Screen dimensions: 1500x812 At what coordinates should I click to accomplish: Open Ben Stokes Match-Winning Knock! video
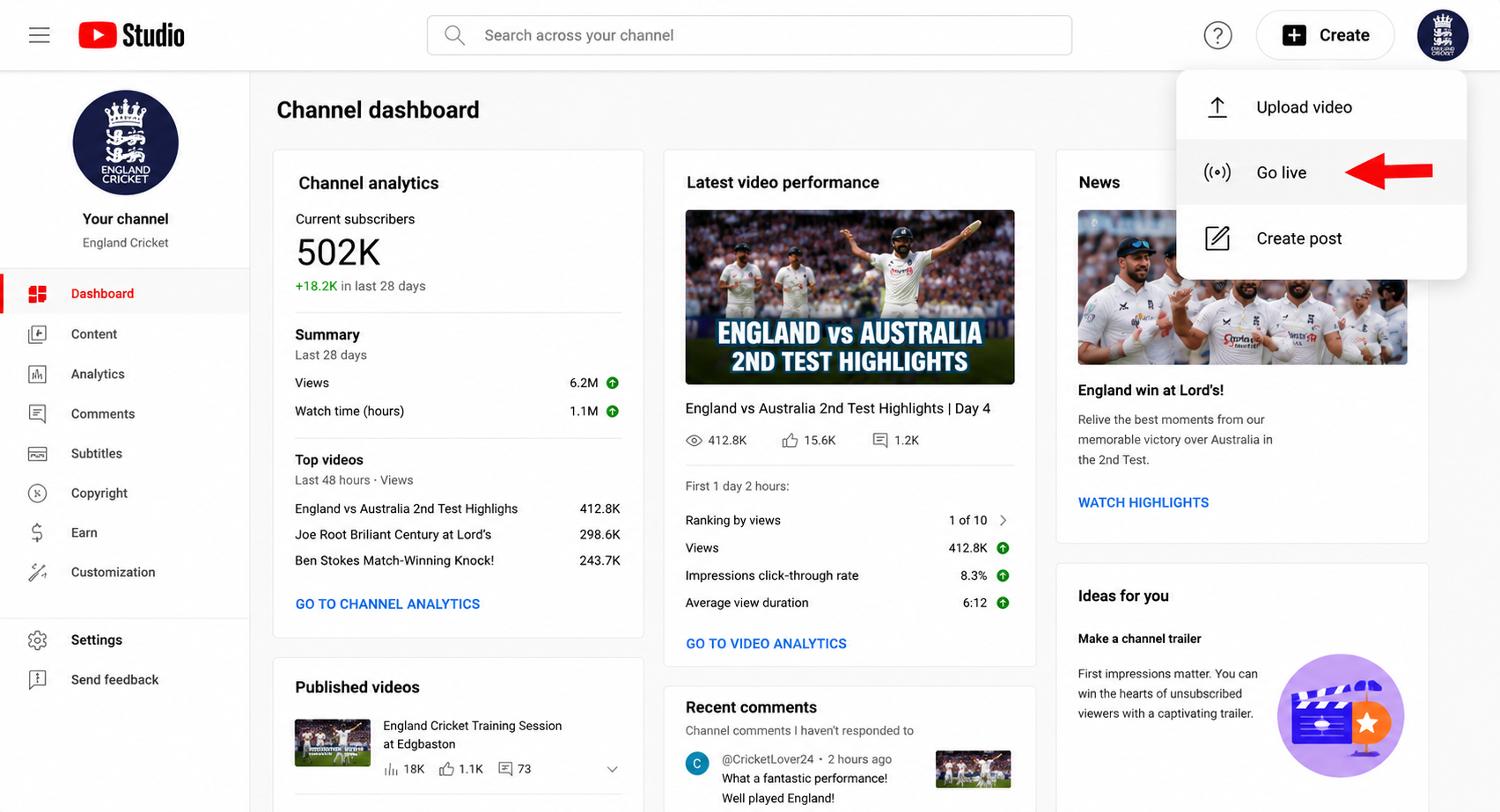[x=394, y=560]
